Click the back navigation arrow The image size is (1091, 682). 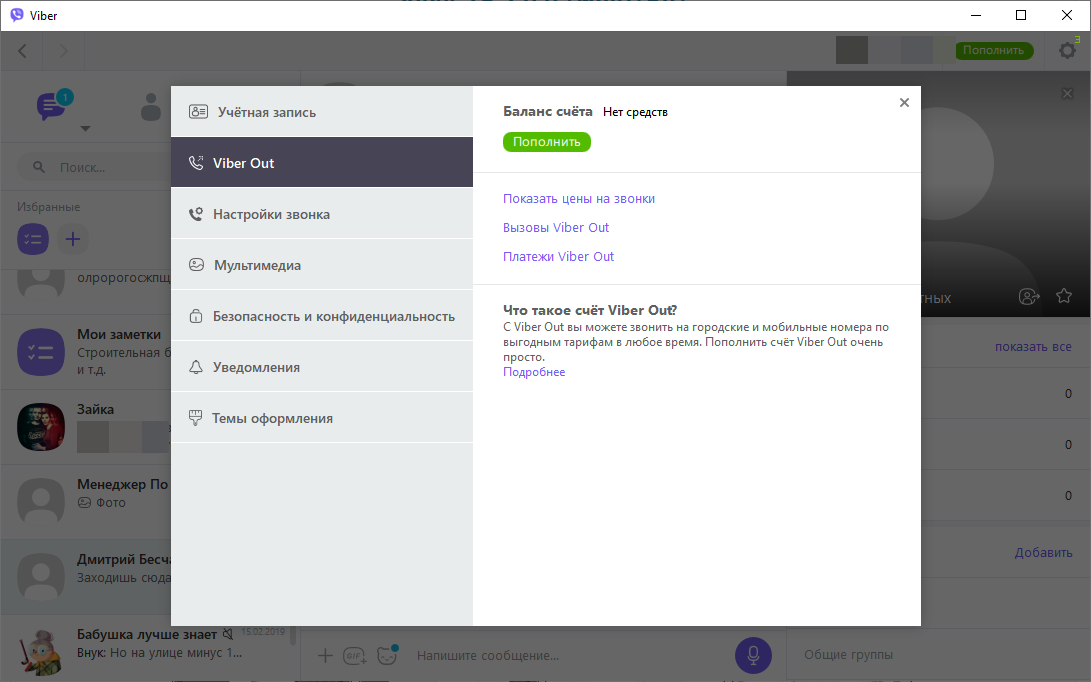click(23, 50)
